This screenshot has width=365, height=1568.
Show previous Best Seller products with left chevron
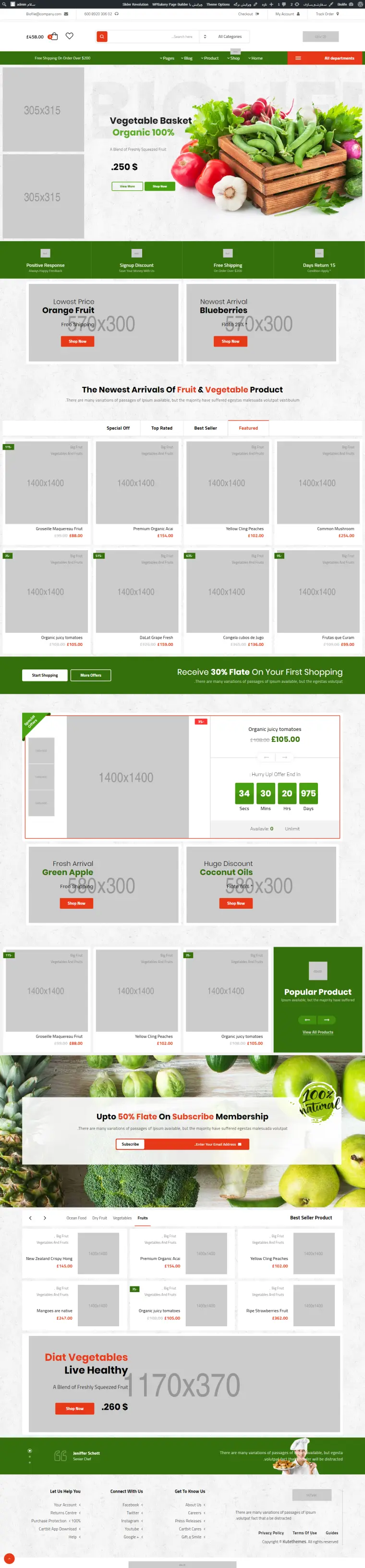(30, 1218)
